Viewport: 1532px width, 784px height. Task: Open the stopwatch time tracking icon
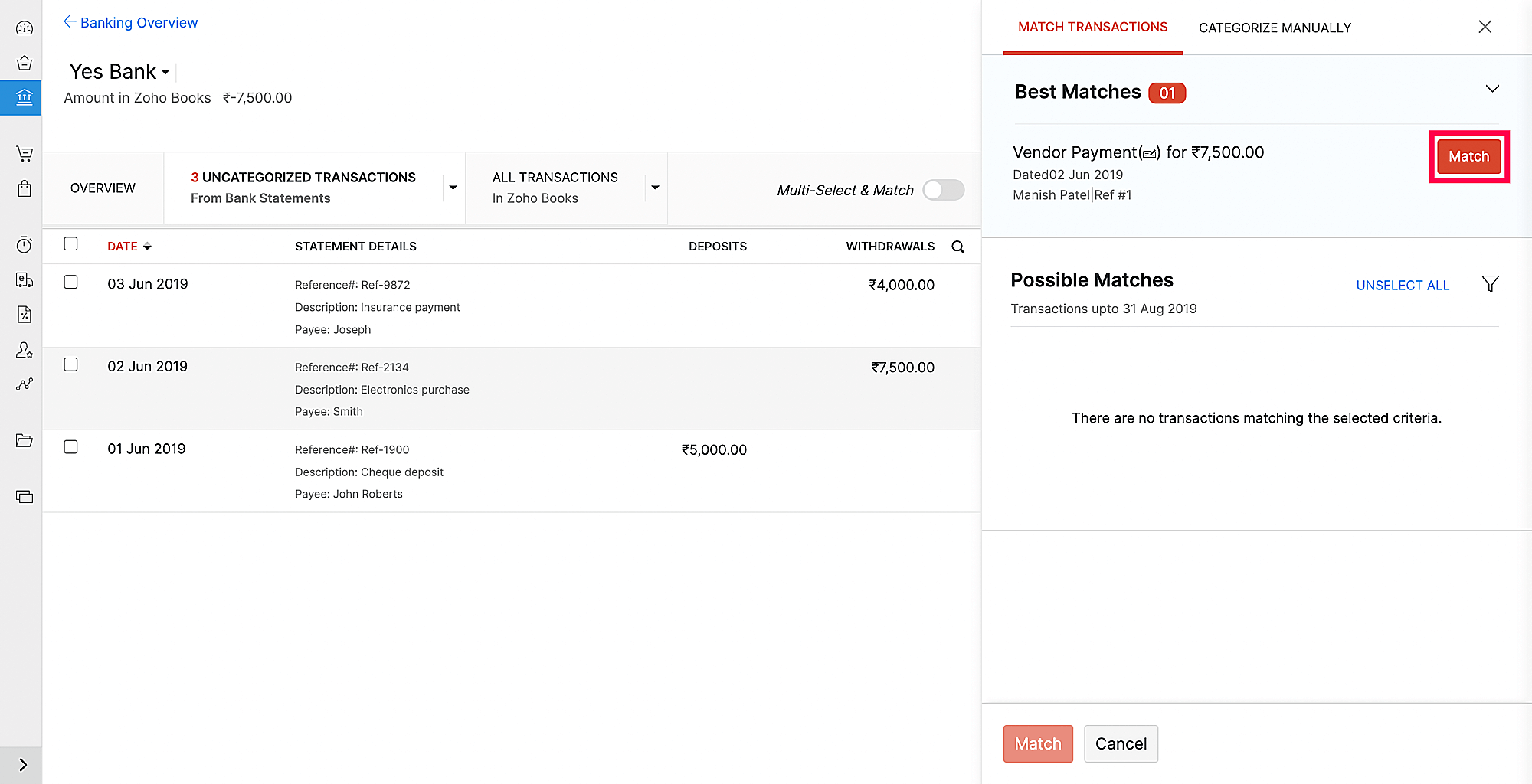point(25,245)
